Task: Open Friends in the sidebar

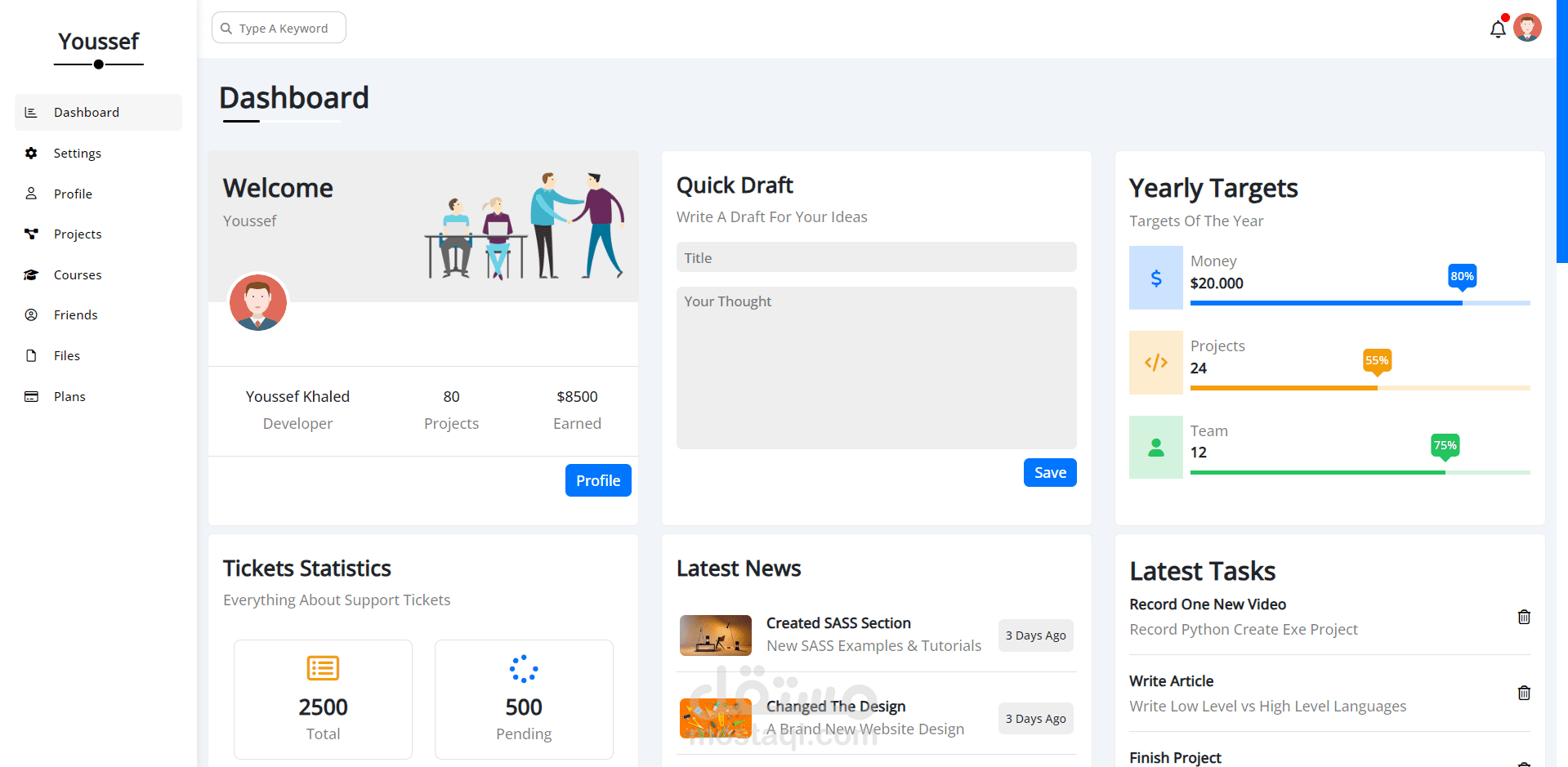Action: click(x=98, y=315)
